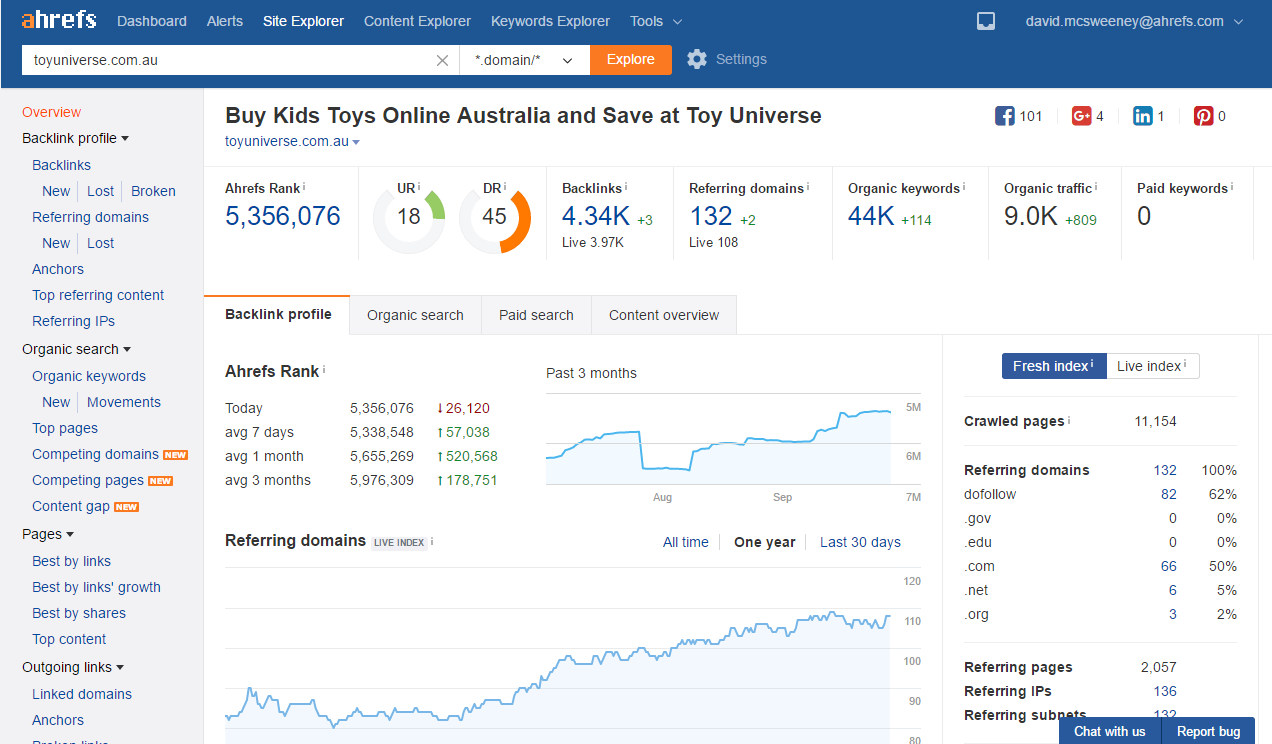Screen dimensions: 1272x744
Task: Click the Ahrefs logo
Action: click(x=59, y=20)
